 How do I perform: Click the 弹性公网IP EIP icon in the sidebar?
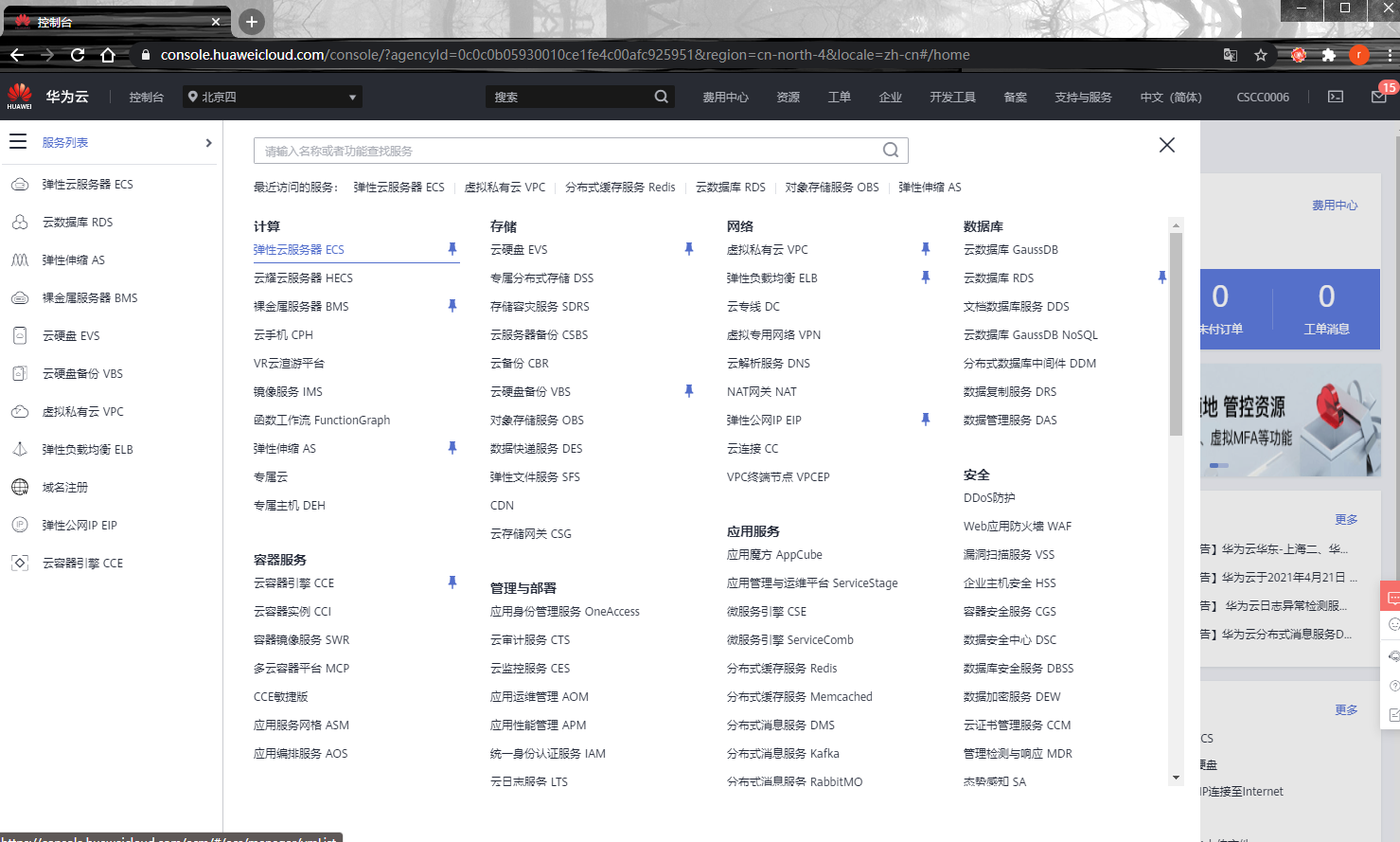[x=20, y=525]
